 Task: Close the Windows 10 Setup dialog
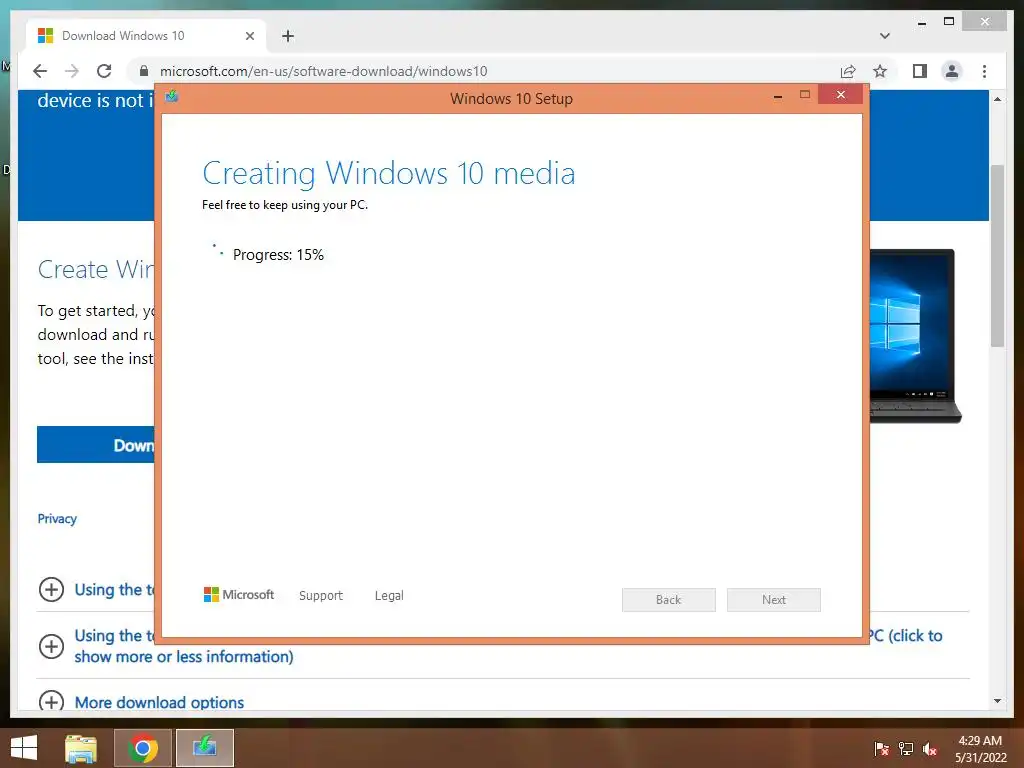840,95
